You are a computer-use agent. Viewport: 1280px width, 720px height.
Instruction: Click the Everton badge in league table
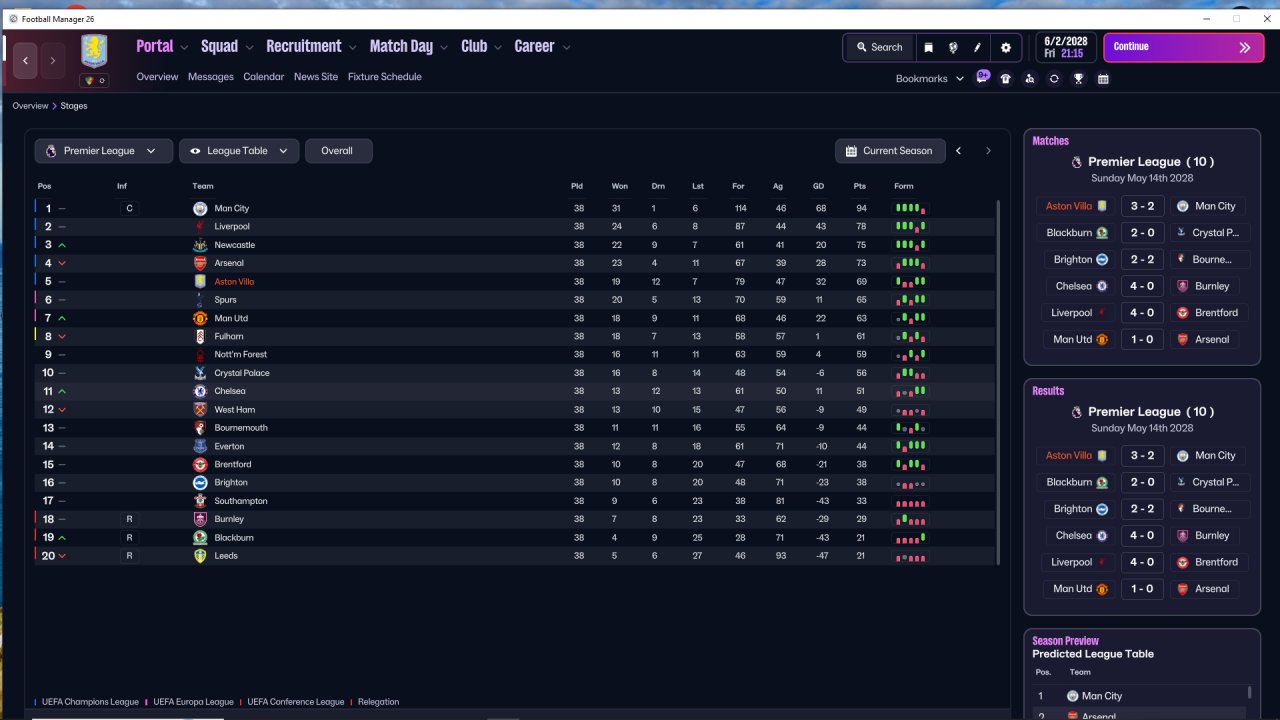200,446
